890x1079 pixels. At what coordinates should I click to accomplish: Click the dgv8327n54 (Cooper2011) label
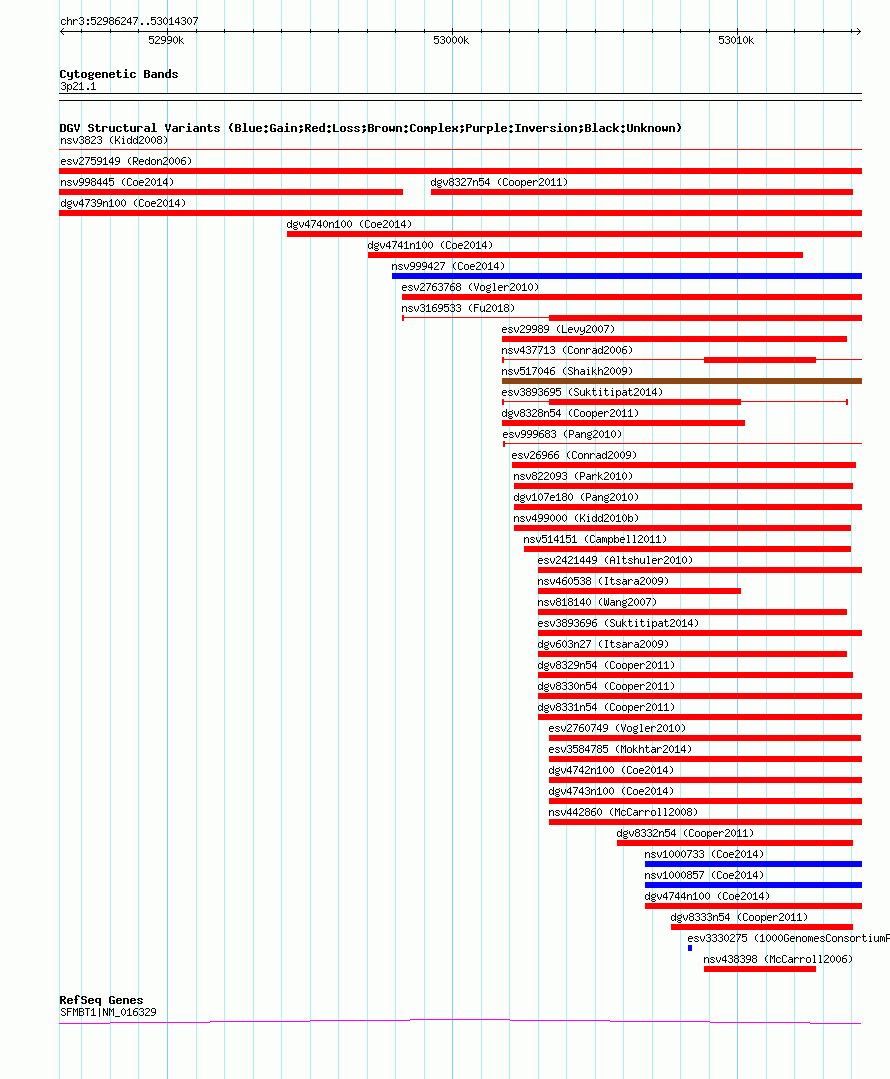click(x=499, y=182)
